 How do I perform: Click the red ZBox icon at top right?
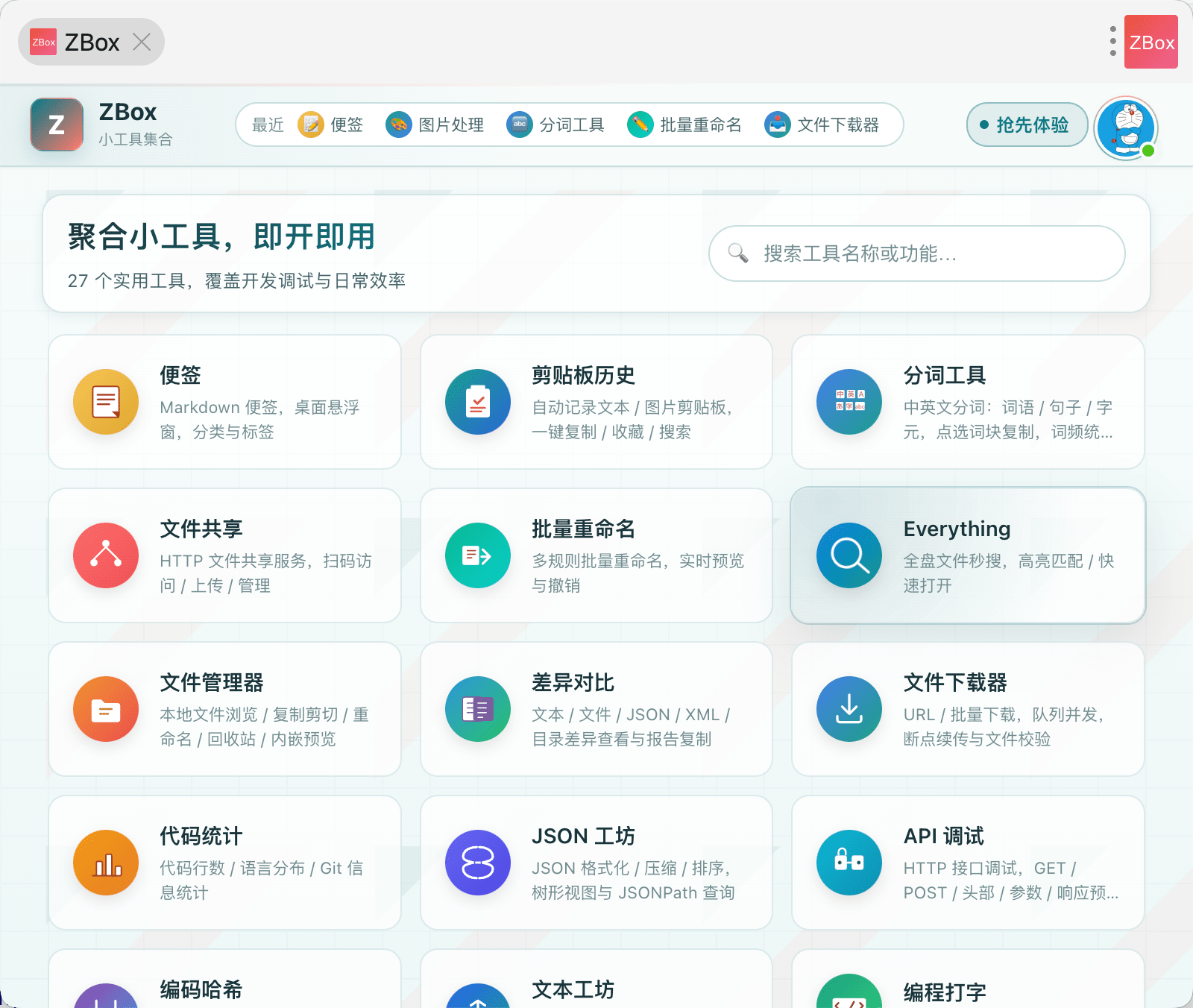point(1151,42)
